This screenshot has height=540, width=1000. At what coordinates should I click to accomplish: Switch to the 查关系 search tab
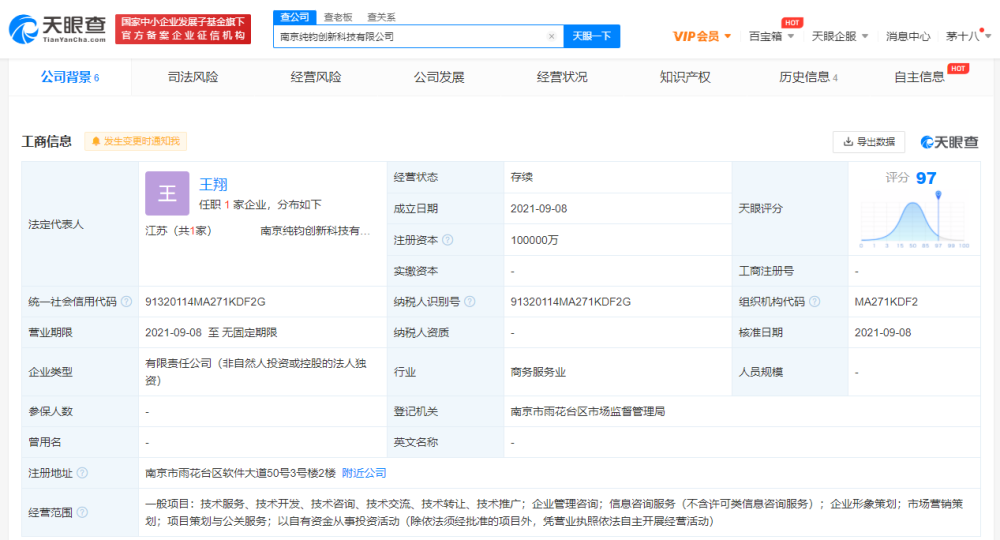(381, 17)
